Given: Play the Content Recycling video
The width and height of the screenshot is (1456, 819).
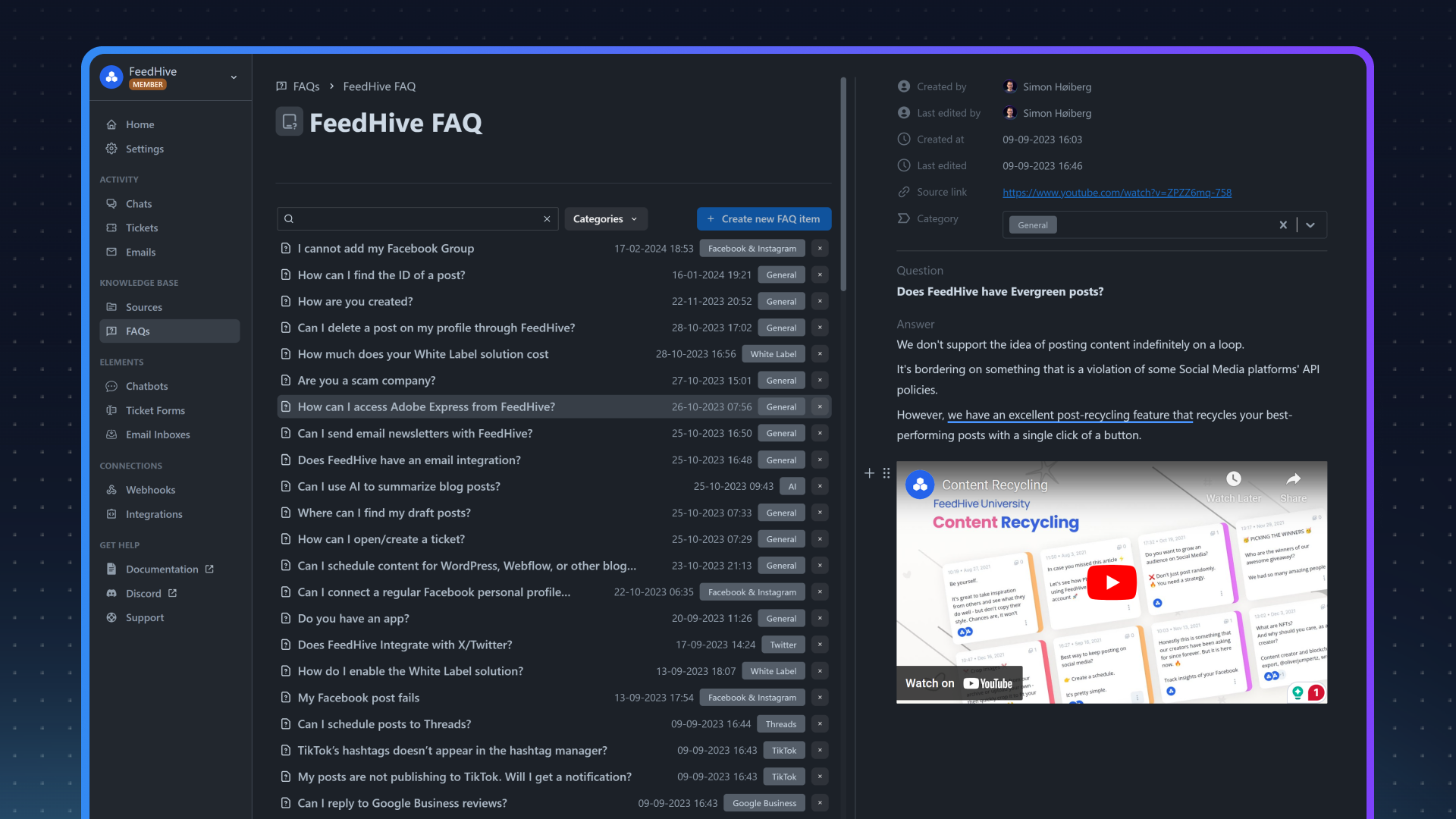Looking at the screenshot, I should 1112,582.
